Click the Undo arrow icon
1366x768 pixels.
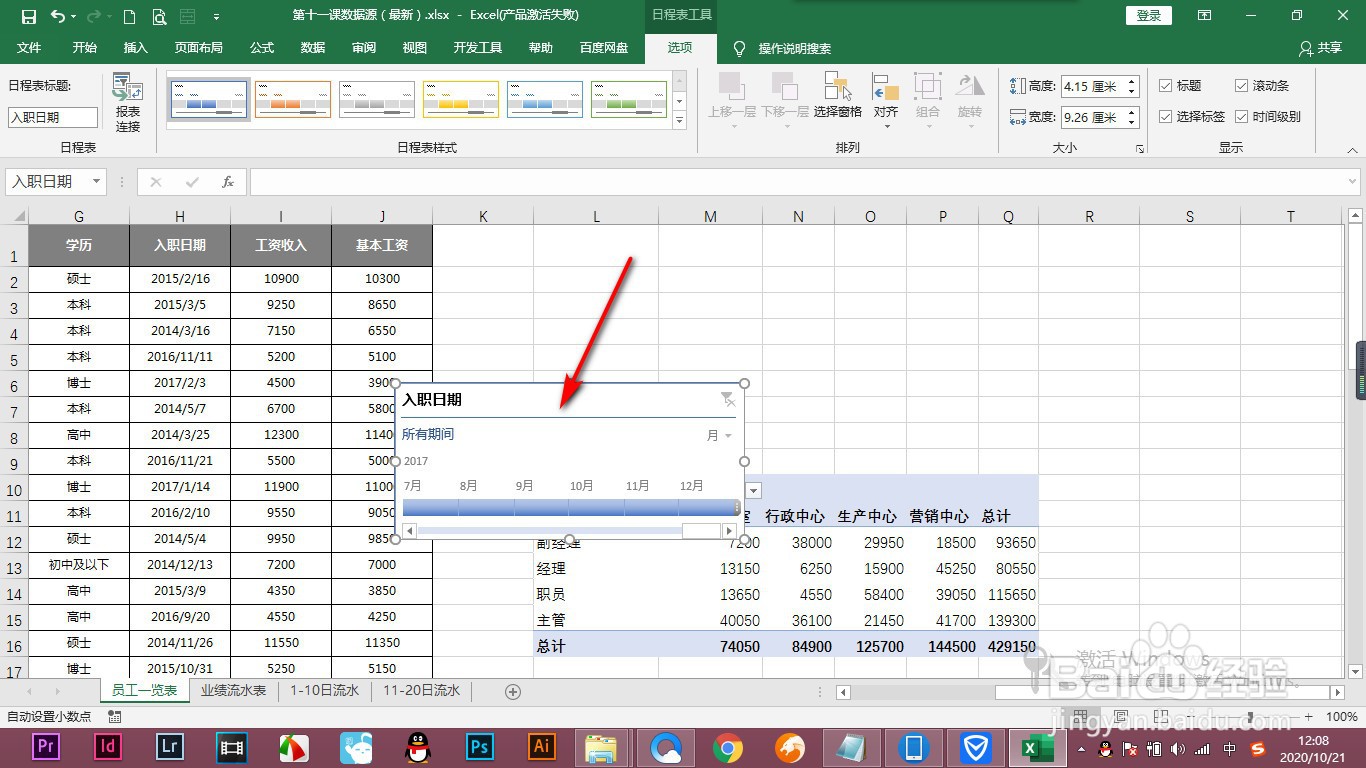[x=58, y=16]
